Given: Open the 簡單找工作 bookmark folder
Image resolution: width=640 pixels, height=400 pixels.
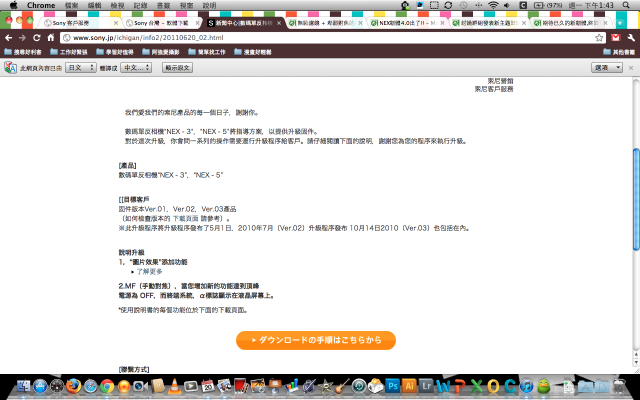Looking at the screenshot, I should click(207, 52).
